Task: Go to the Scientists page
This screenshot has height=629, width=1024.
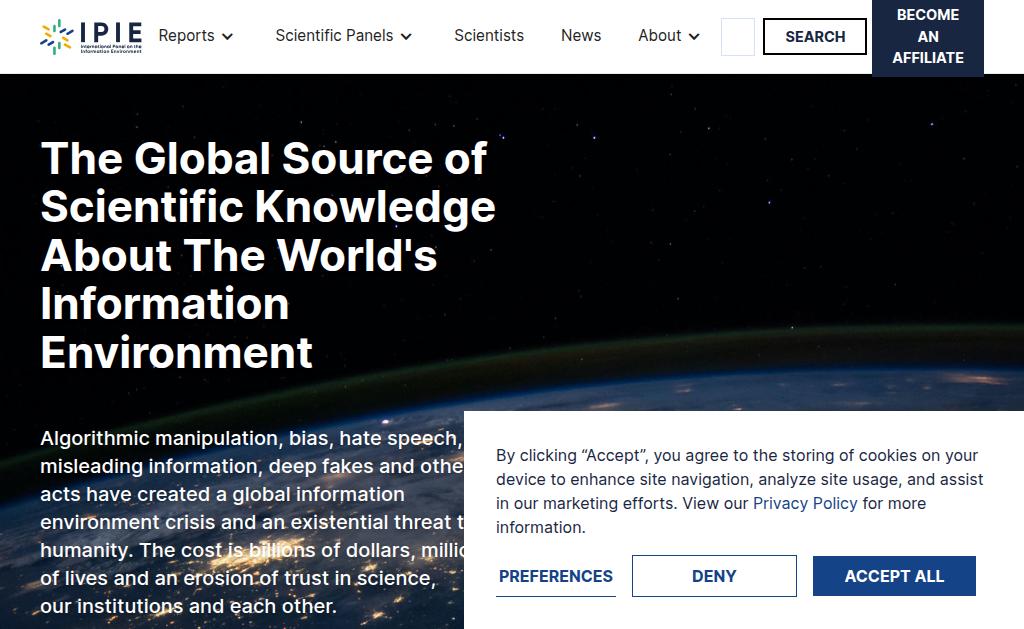Action: 489,36
